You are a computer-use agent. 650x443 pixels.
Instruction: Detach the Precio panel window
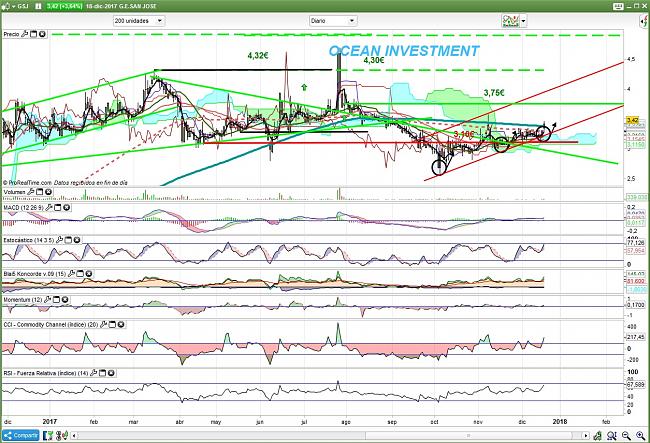point(34,34)
